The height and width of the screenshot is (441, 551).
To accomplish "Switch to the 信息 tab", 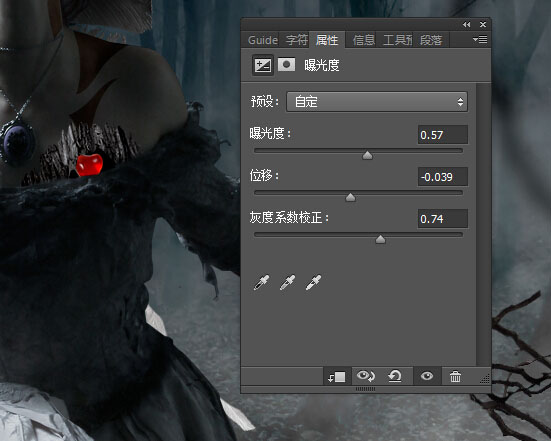I will [364, 40].
